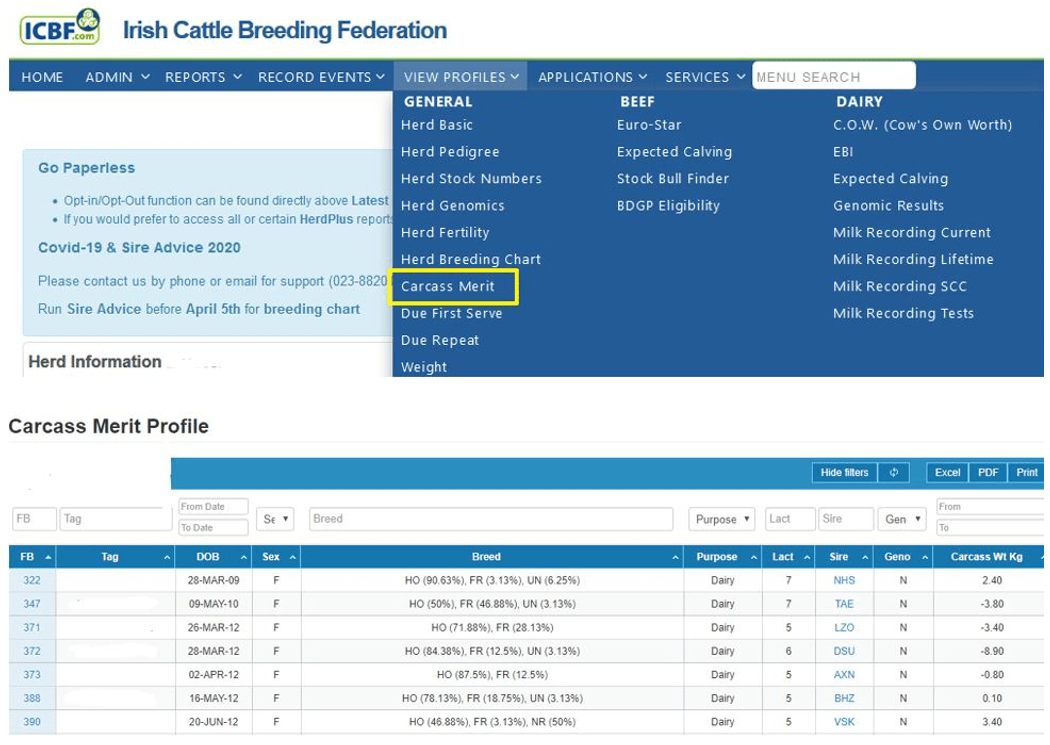Image resolution: width=1050 pixels, height=745 pixels.
Task: Open Milk Recording Lifetime
Action: click(913, 259)
